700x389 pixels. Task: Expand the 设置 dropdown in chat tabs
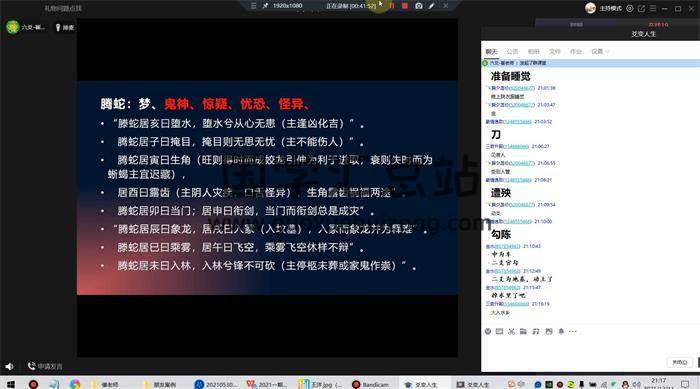pyautogui.click(x=600, y=52)
